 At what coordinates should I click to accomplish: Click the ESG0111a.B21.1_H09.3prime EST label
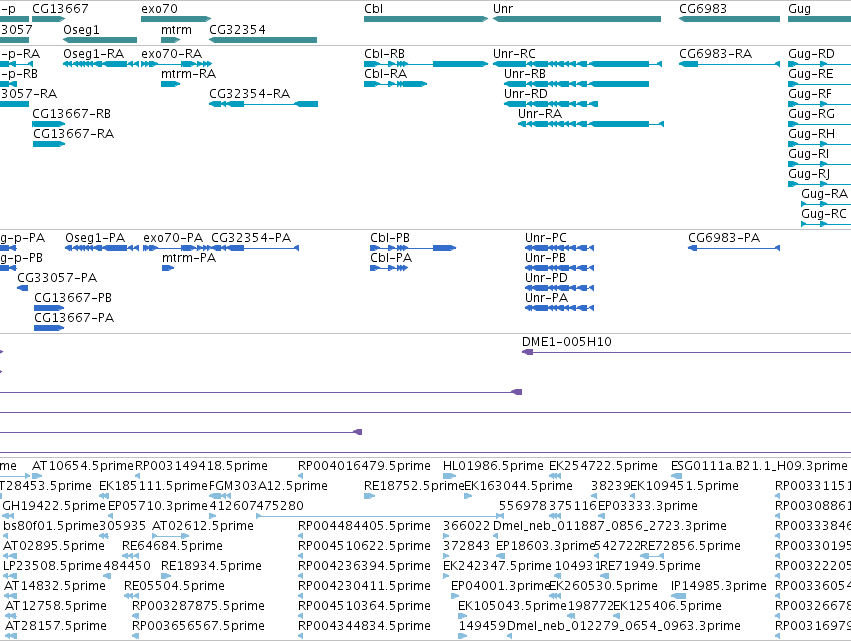(759, 466)
